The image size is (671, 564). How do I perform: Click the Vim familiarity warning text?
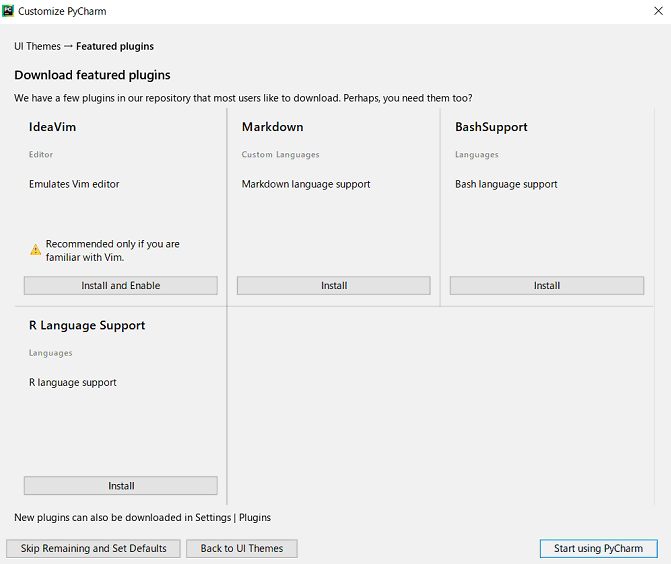[x=112, y=250]
